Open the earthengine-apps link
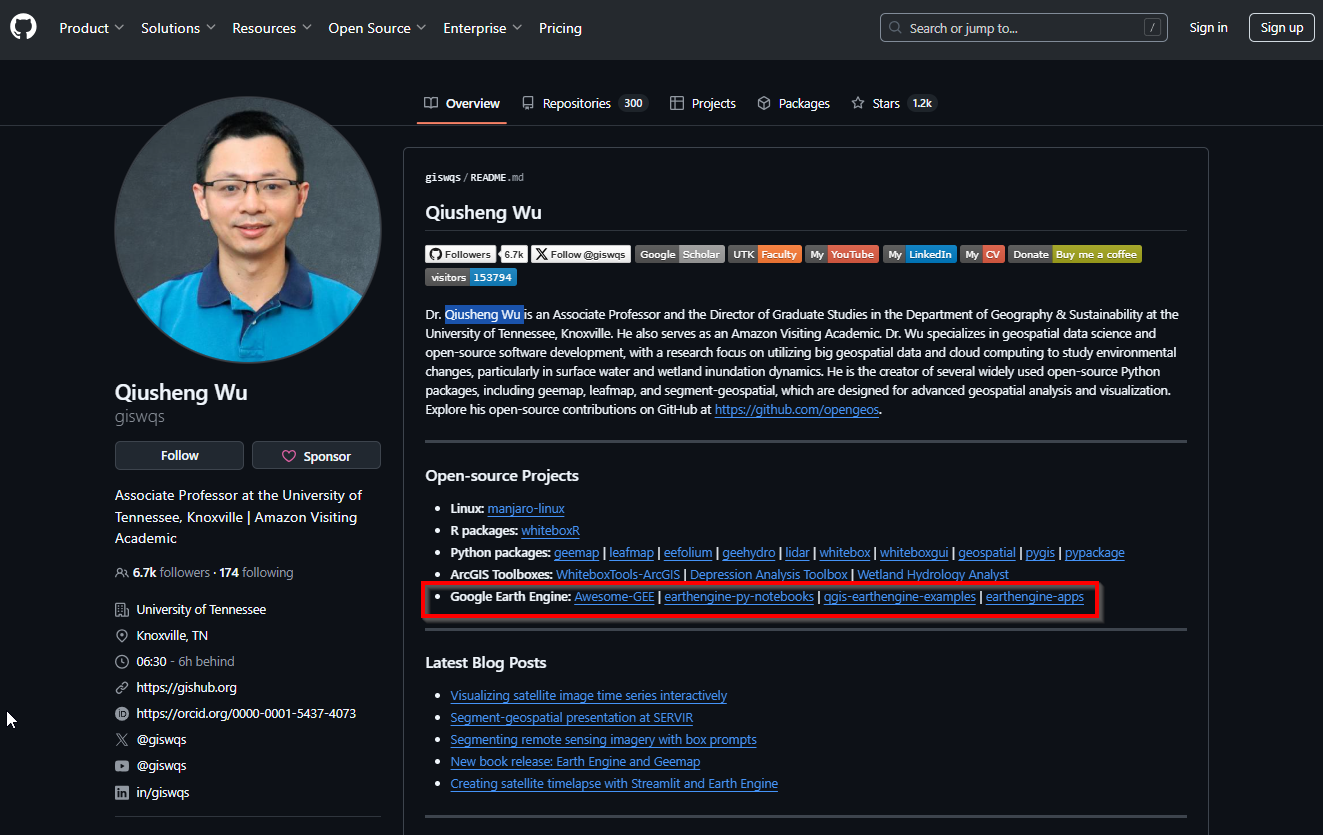The width and height of the screenshot is (1323, 835). [1035, 597]
